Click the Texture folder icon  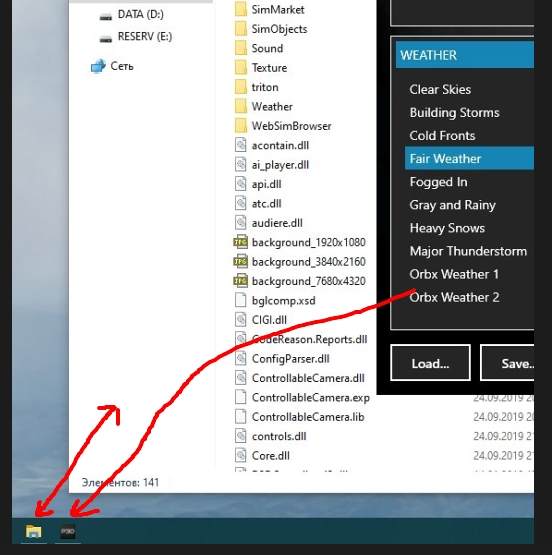pos(241,68)
